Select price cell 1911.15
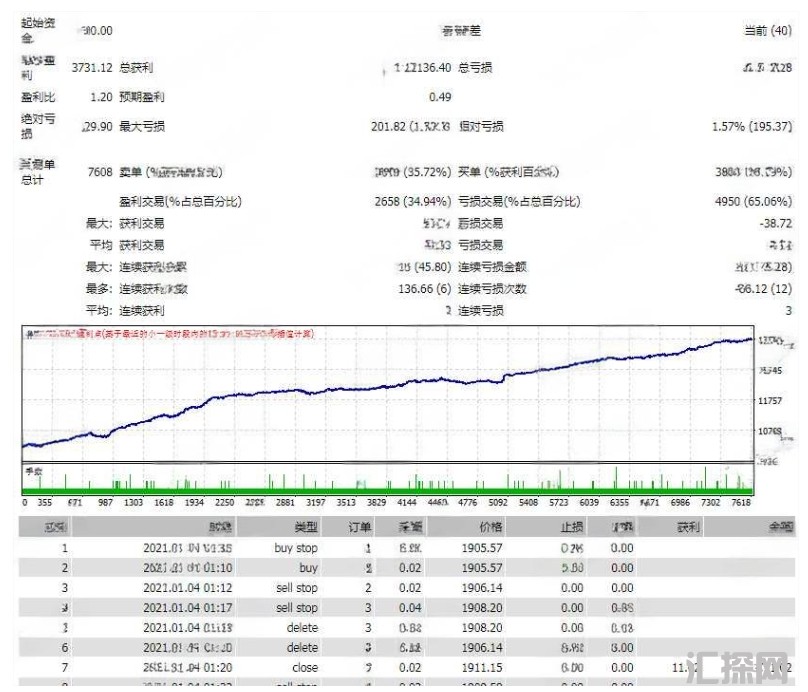This screenshot has height=692, width=808. (482, 668)
